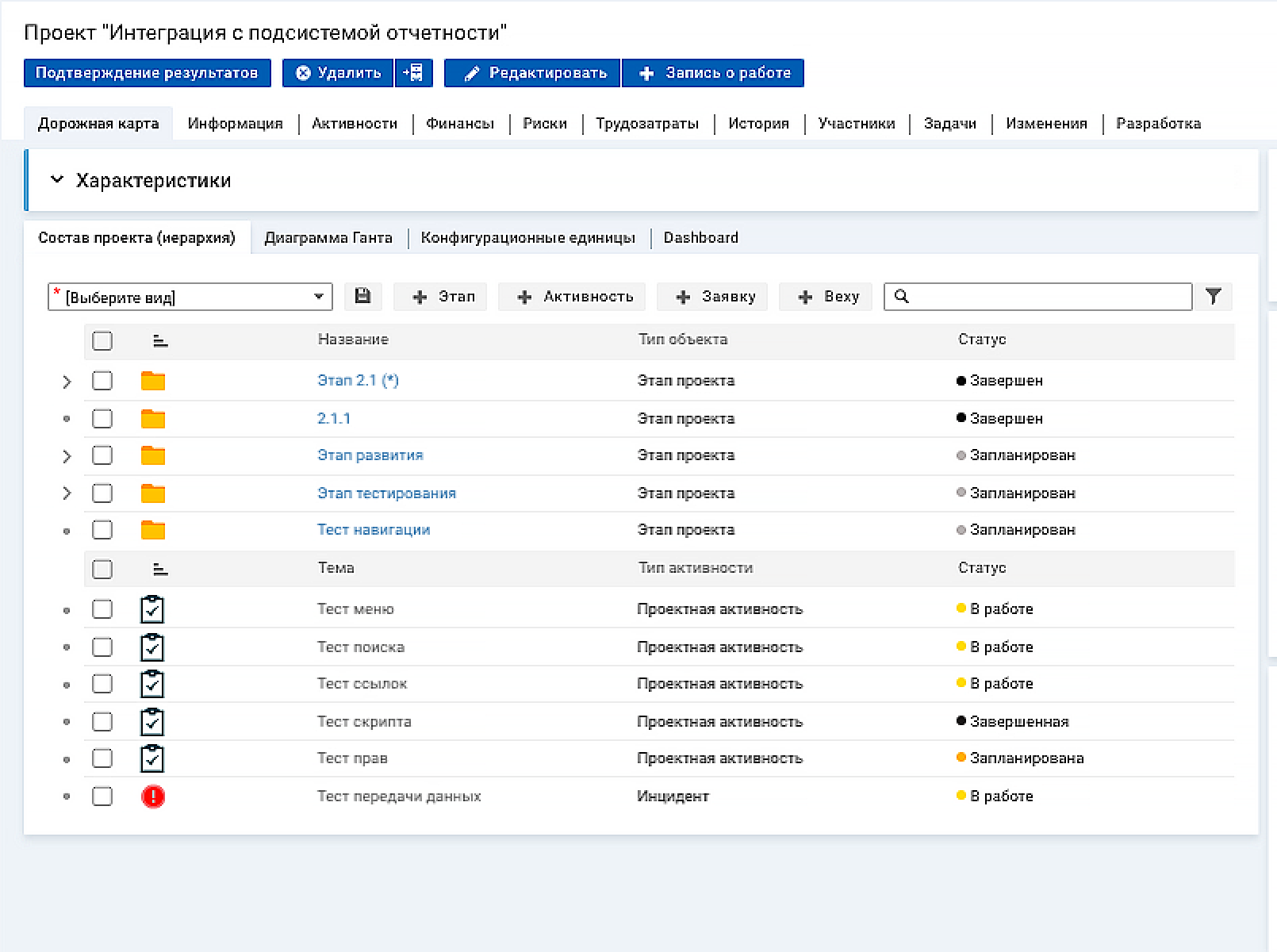Image resolution: width=1277 pixels, height=952 pixels.
Task: Collapse the Характеристики section
Action: [56, 180]
